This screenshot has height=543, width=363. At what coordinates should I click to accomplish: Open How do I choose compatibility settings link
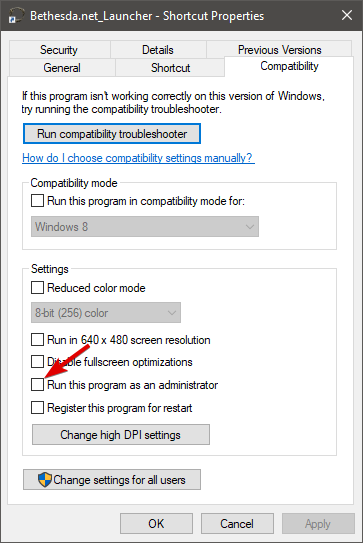[138, 158]
